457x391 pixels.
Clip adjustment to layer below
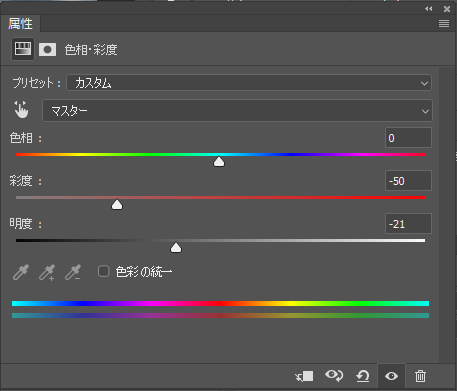(304, 376)
